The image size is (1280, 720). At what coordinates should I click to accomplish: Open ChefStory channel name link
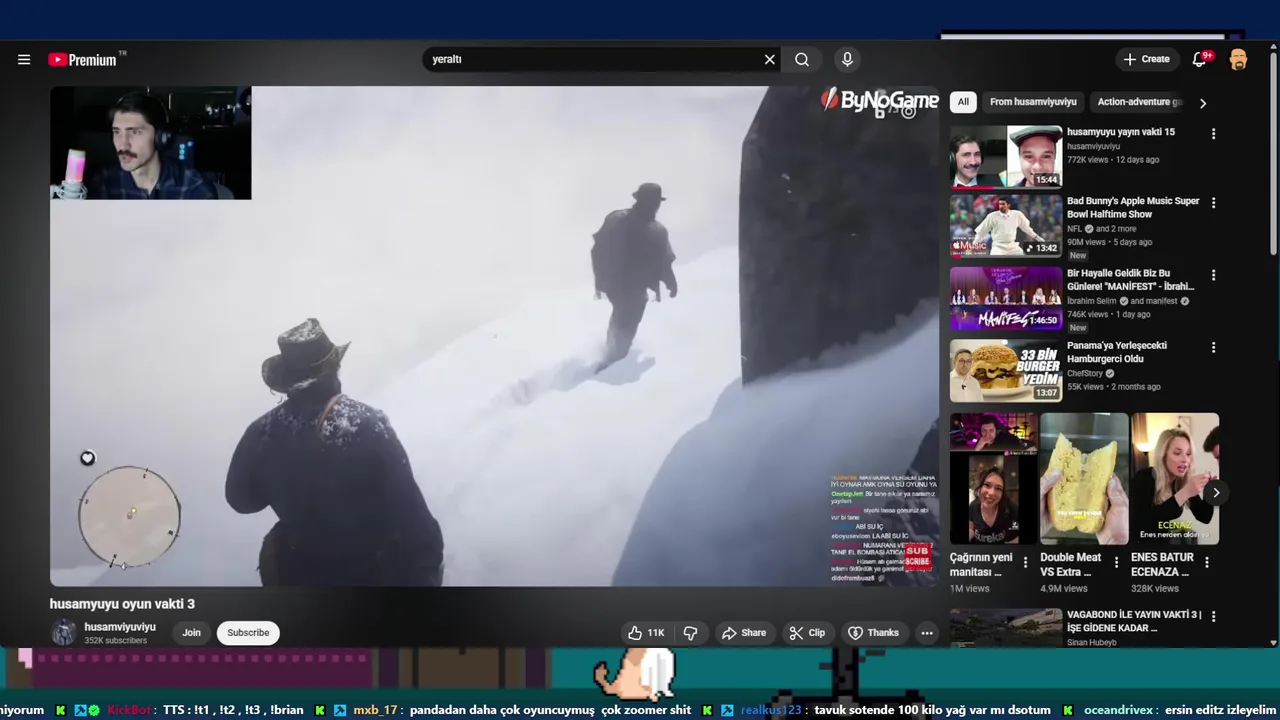[1085, 374]
